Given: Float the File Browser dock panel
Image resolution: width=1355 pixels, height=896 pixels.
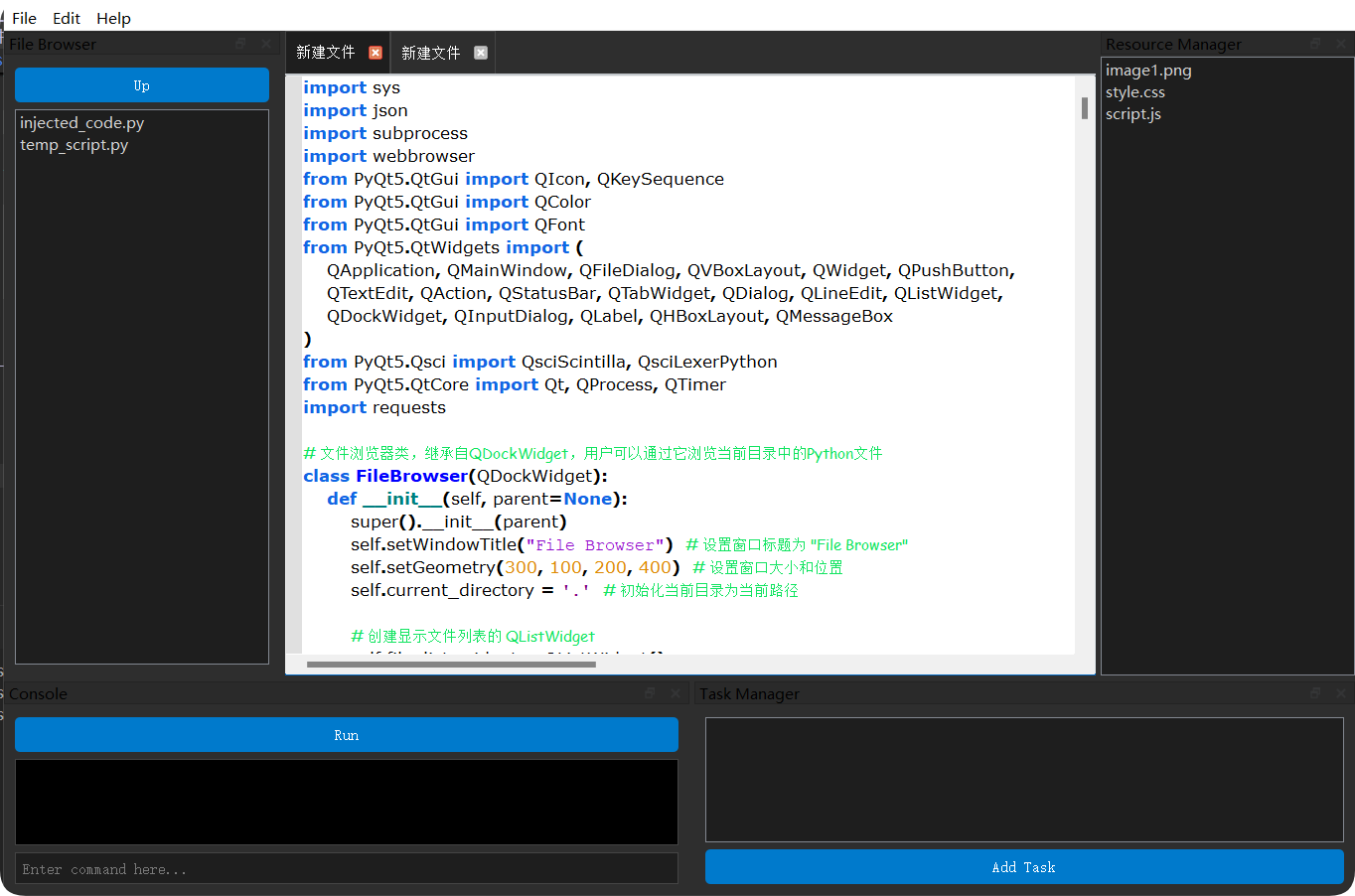Looking at the screenshot, I should tap(240, 44).
